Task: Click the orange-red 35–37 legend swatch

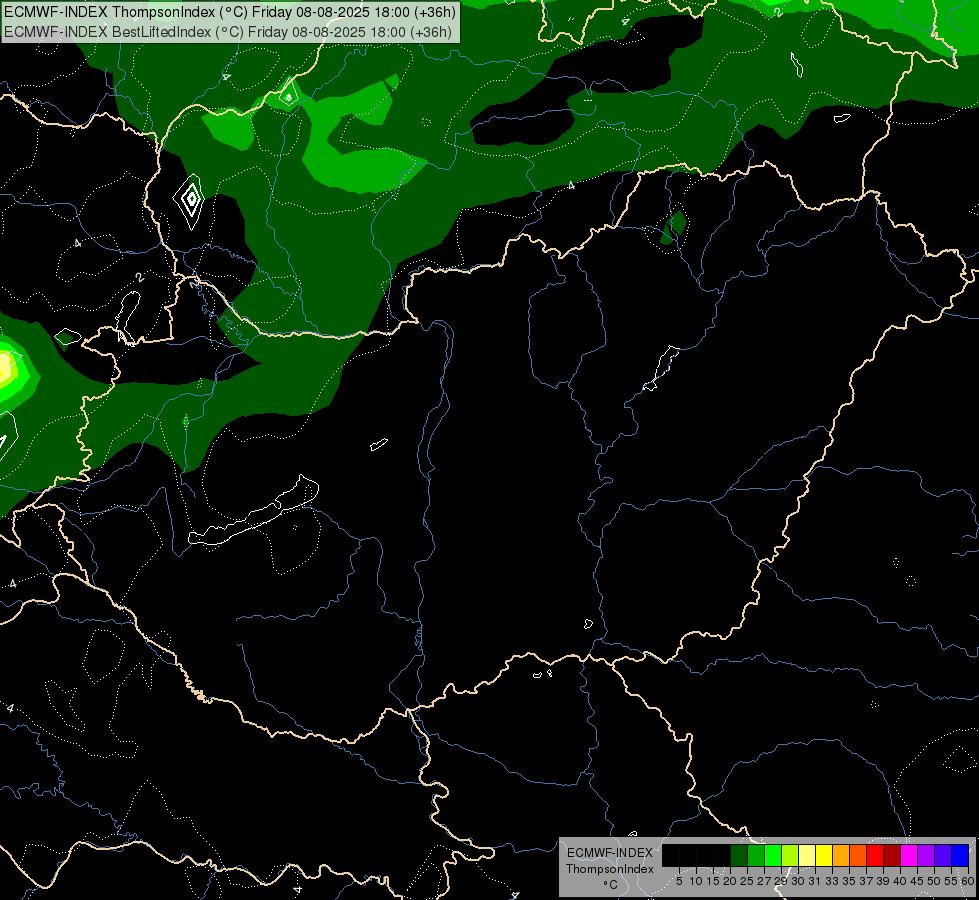Action: (858, 855)
